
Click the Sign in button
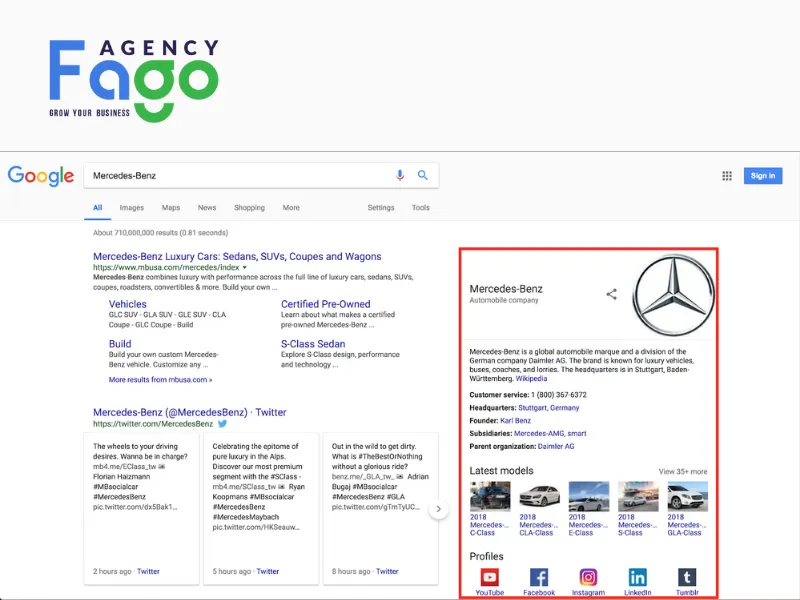763,176
